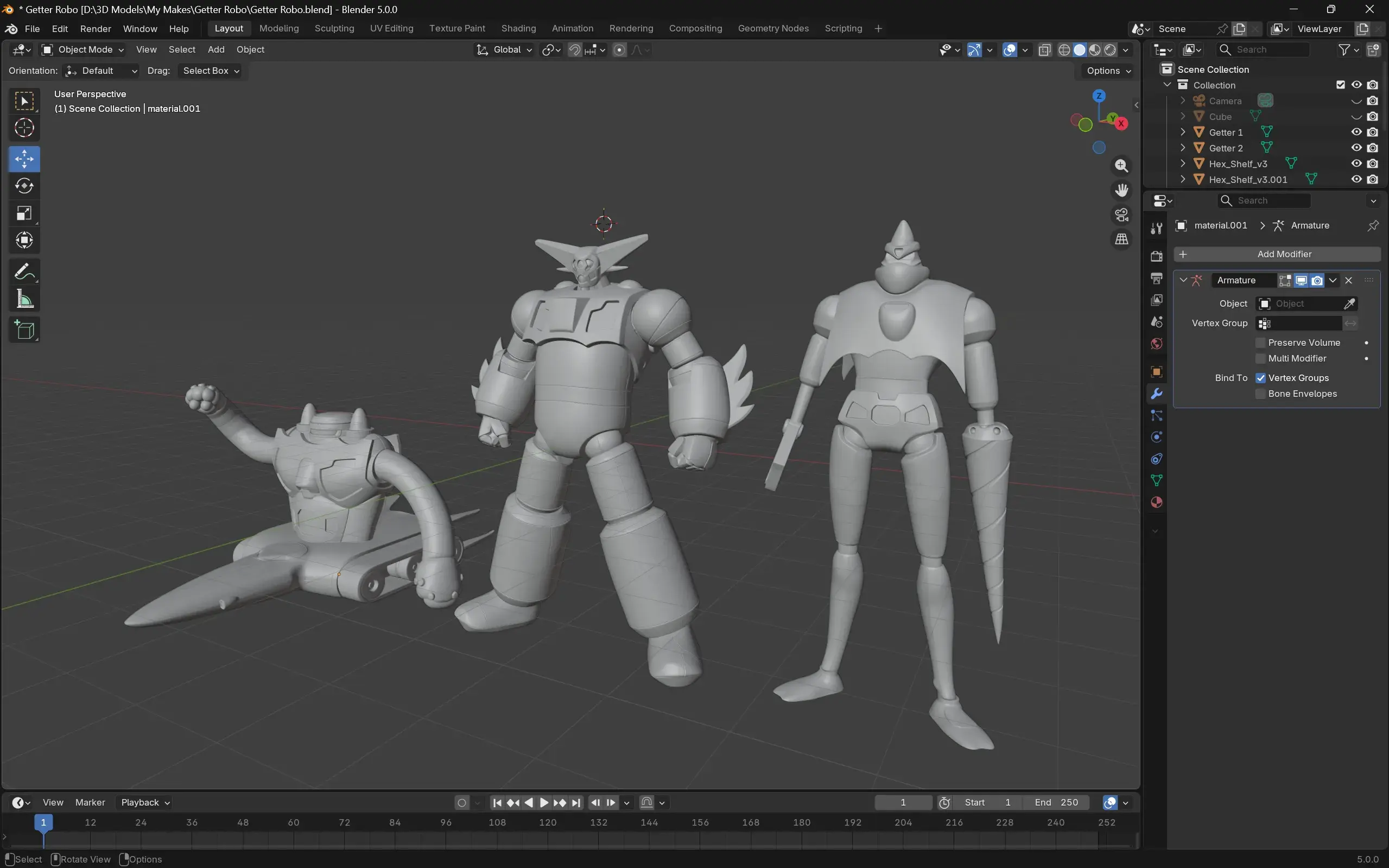Viewport: 1389px width, 868px height.
Task: Open the Physics properties tab
Action: tap(1157, 438)
